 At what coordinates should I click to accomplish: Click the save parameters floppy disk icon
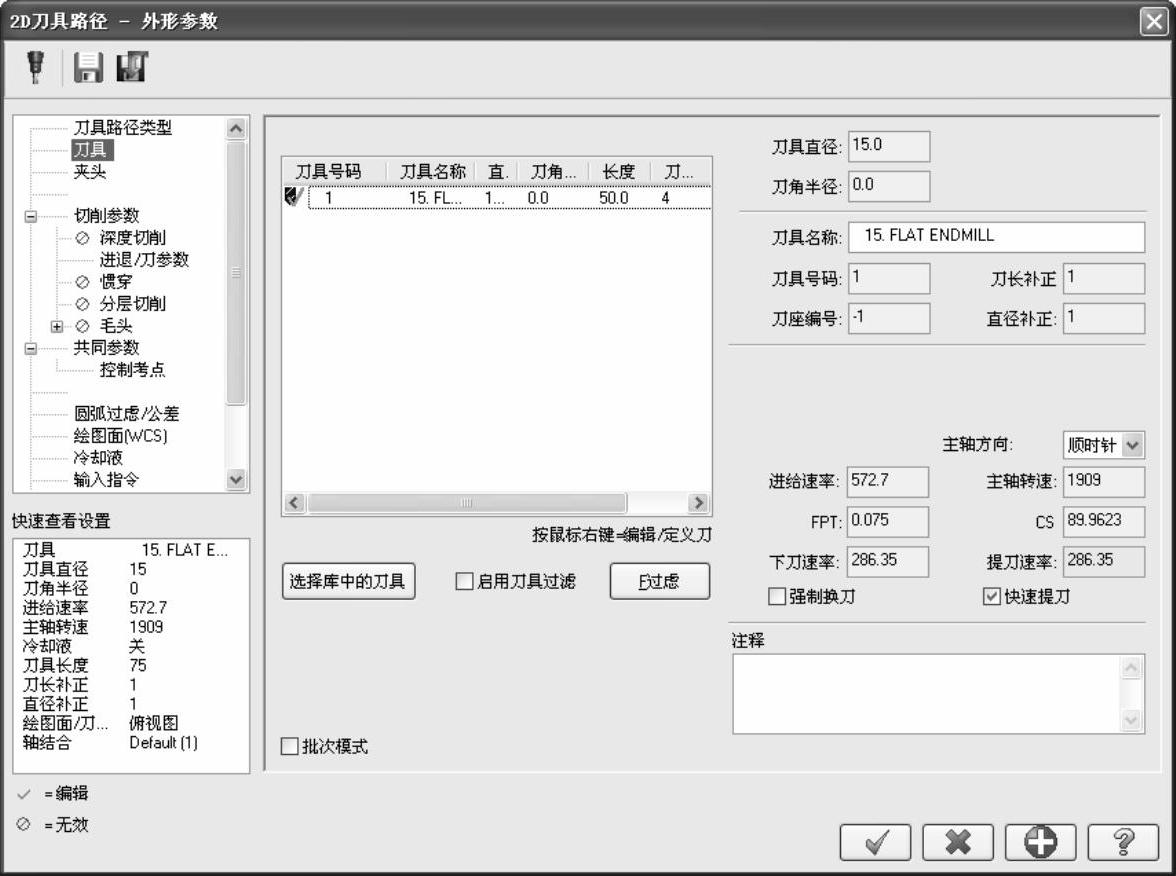point(88,67)
